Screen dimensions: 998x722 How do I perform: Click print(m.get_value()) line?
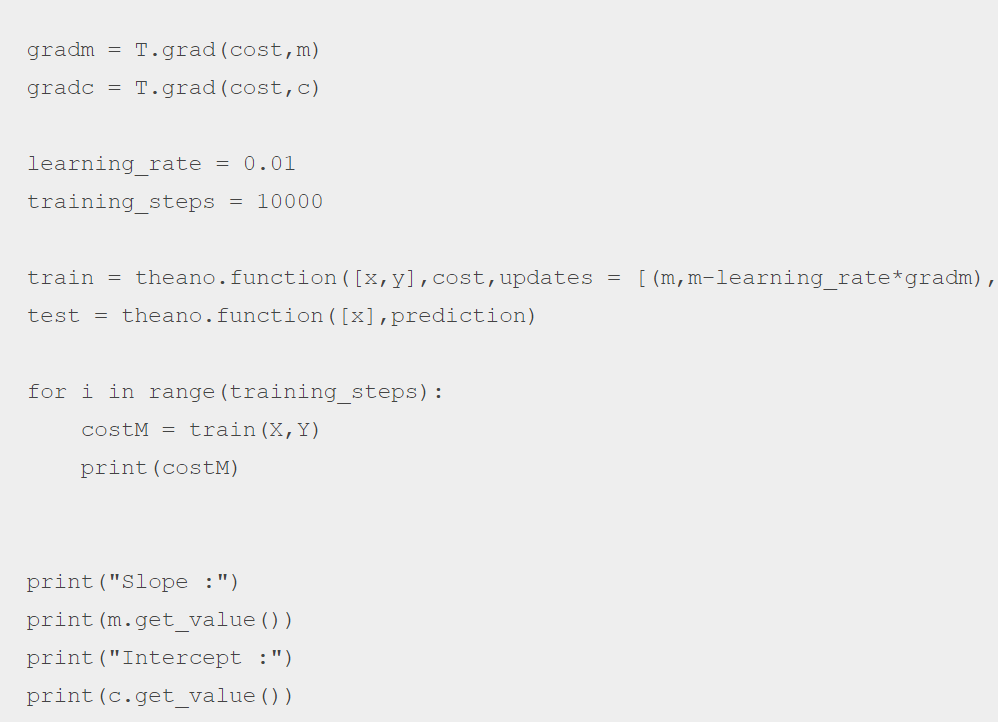click(160, 620)
